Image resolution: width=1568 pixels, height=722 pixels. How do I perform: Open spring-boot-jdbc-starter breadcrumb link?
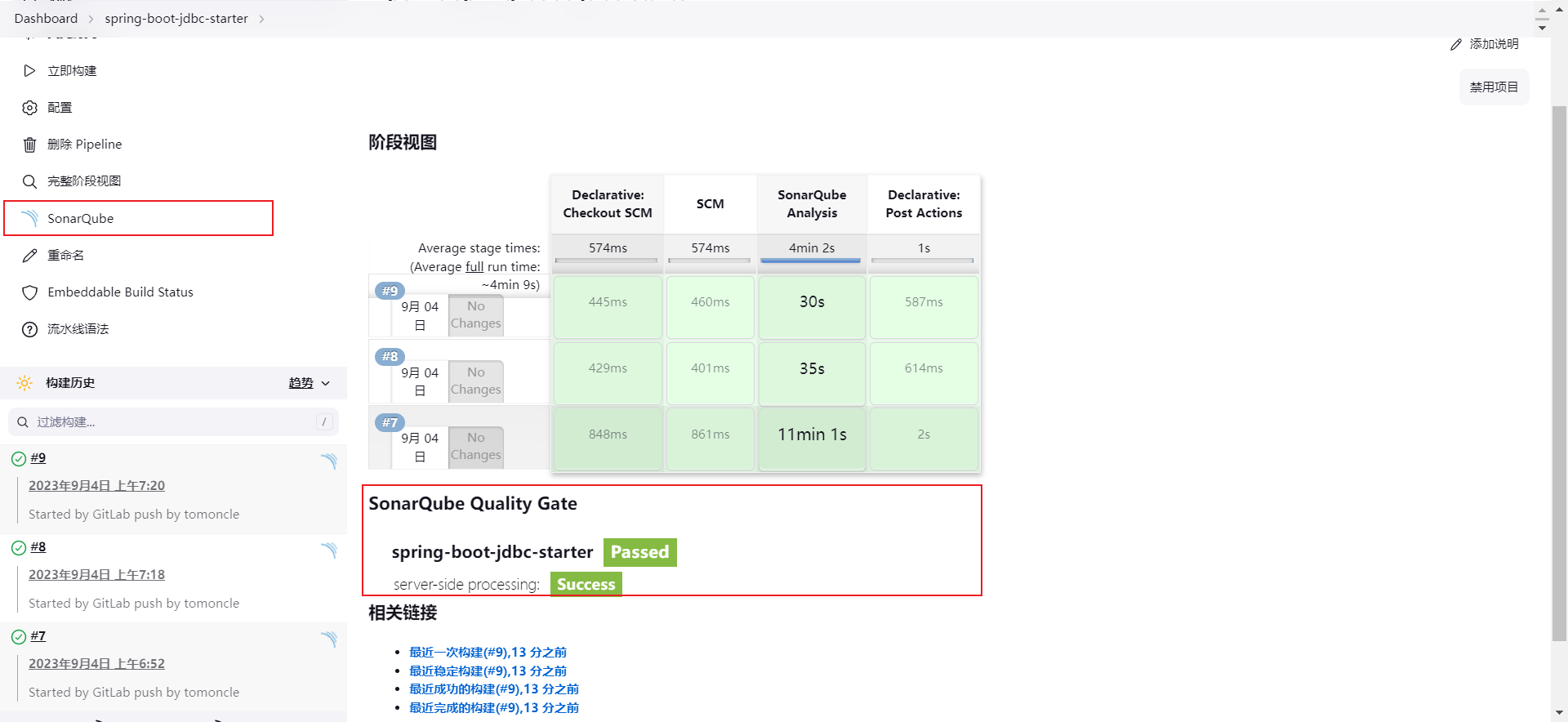[x=176, y=19]
